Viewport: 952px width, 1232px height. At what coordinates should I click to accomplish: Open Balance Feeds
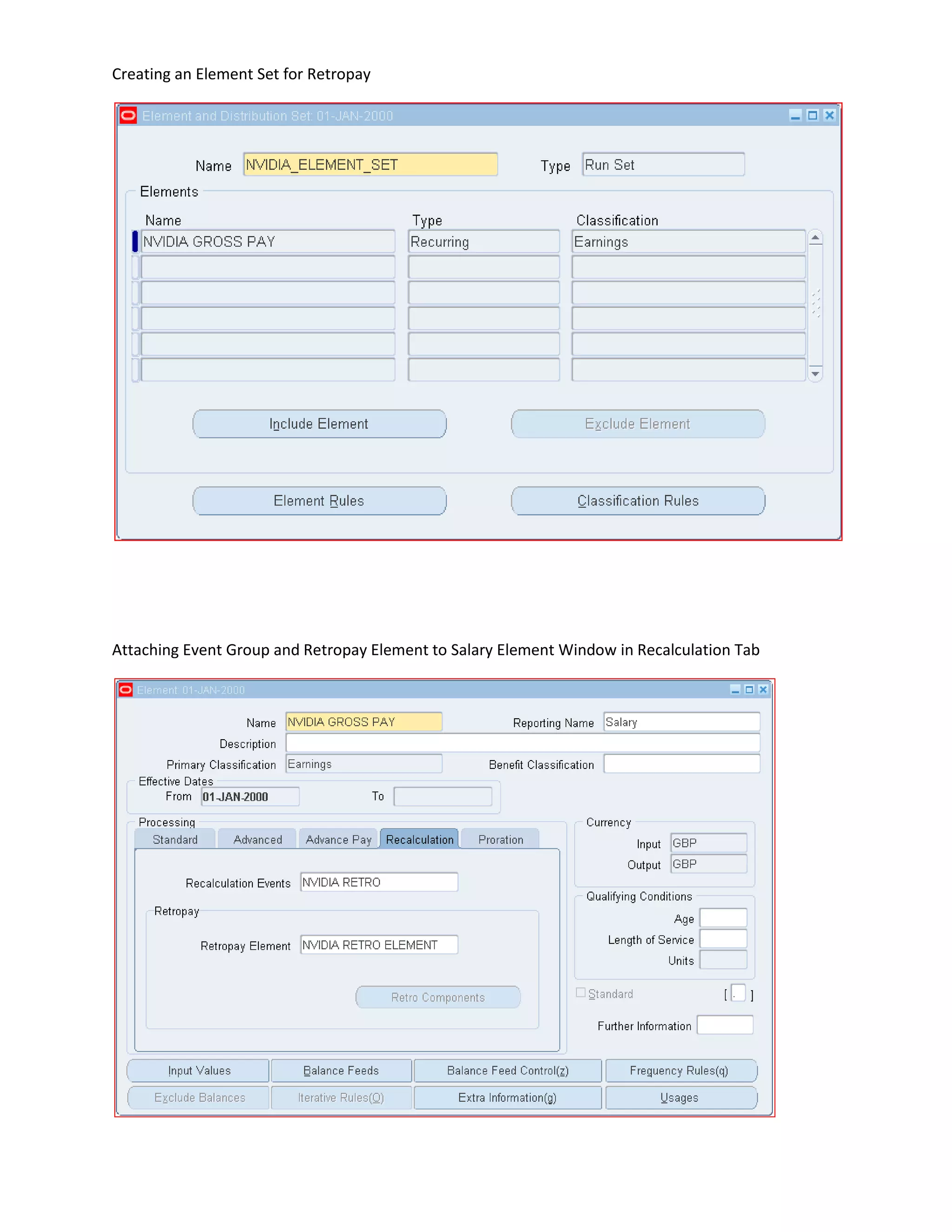coord(341,1071)
